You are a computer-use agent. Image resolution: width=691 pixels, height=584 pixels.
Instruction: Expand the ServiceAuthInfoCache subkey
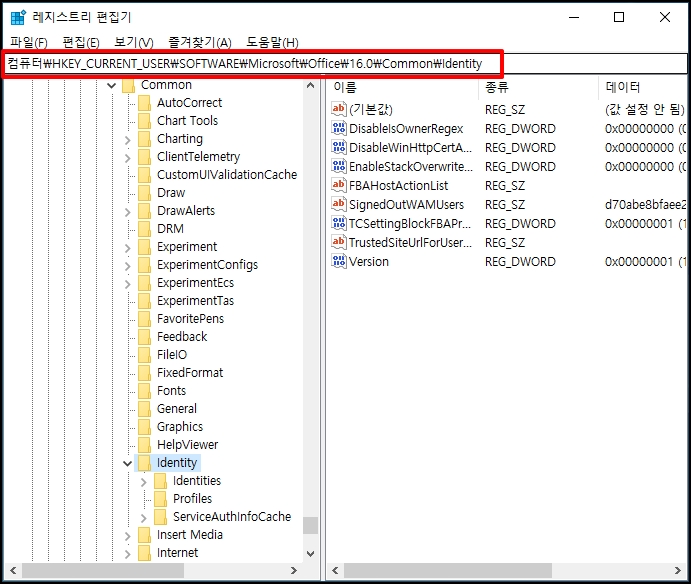144,518
